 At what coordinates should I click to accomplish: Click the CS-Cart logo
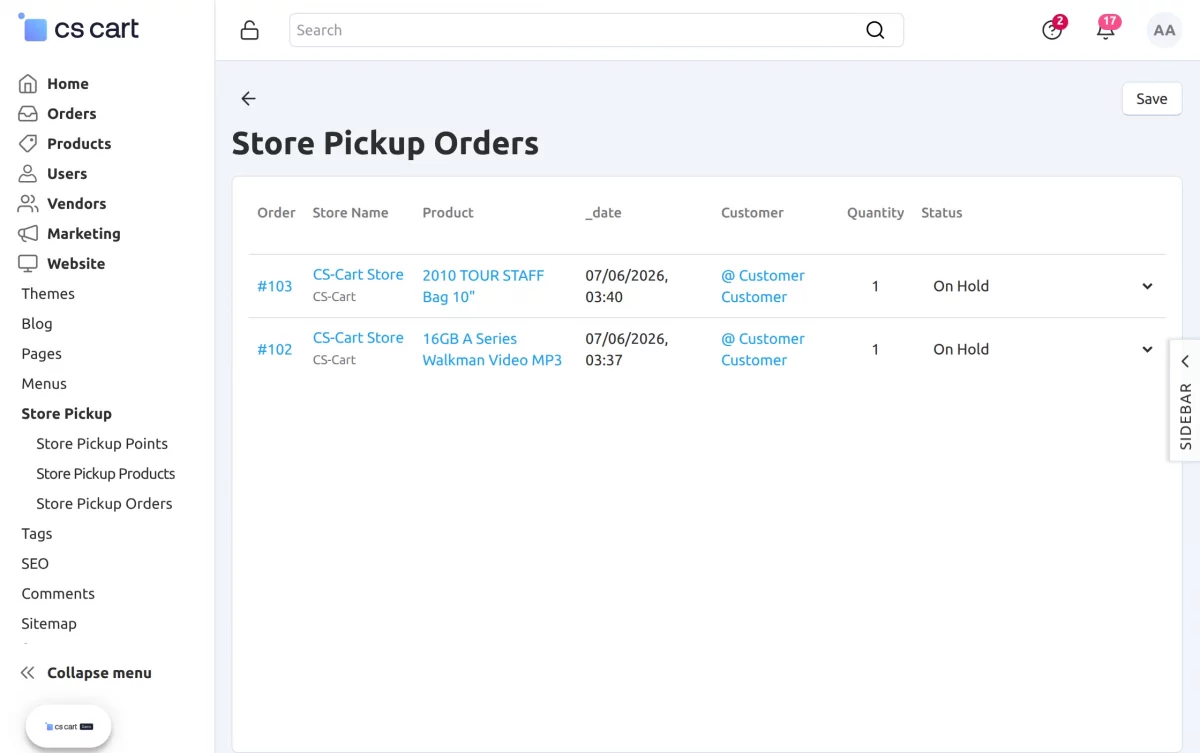click(x=79, y=29)
